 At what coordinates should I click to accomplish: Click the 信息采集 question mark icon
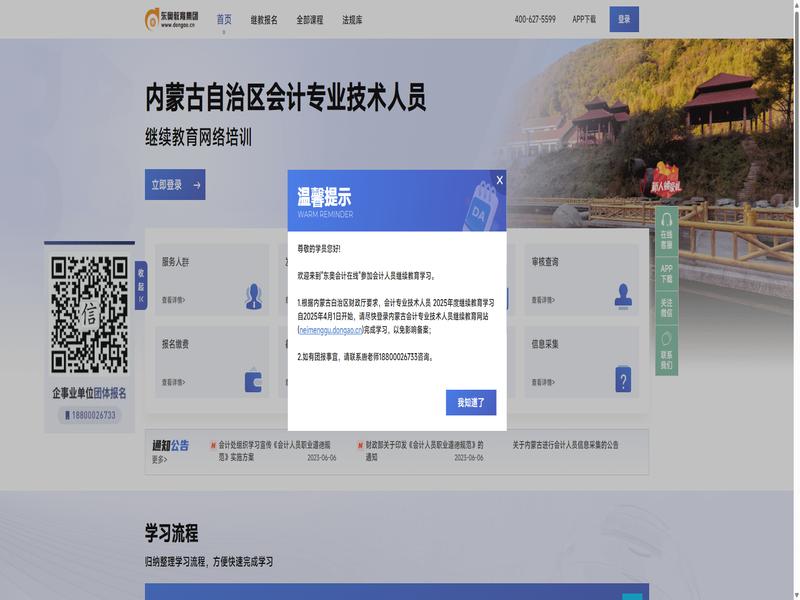[x=623, y=379]
